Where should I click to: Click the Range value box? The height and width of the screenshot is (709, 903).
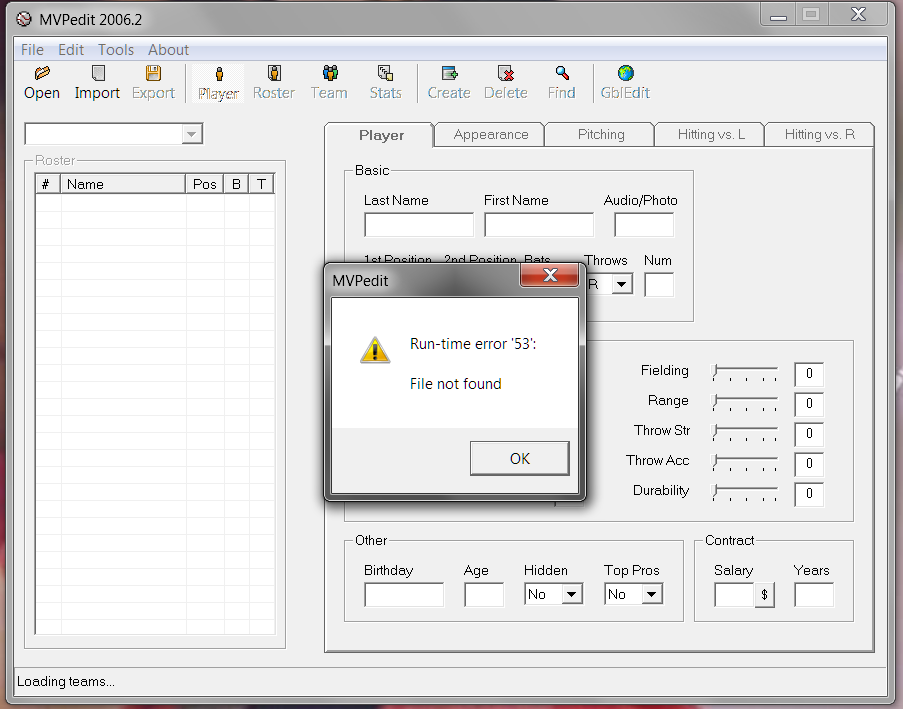click(809, 404)
